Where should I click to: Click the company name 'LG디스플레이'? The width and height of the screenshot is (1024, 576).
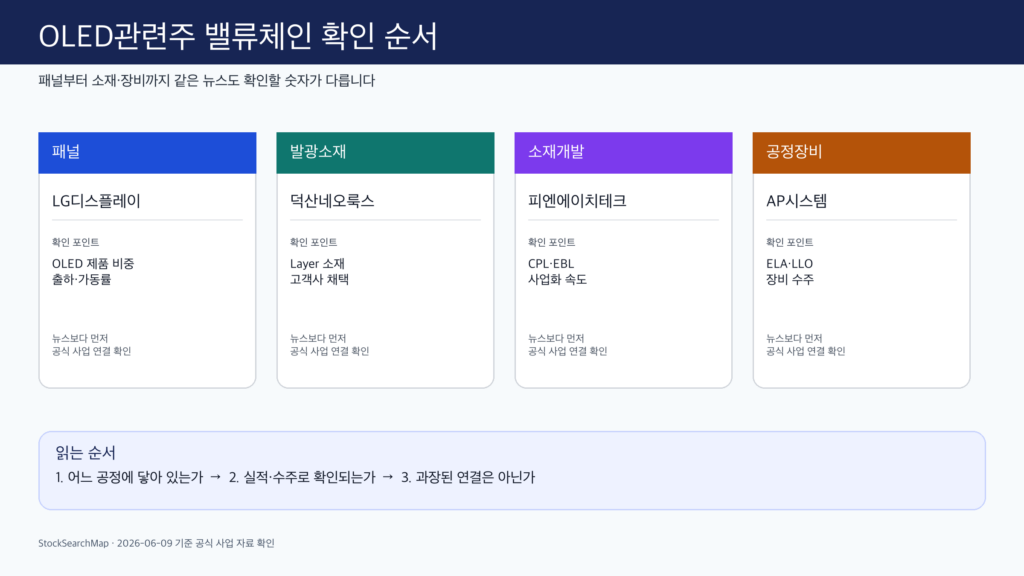[x=96, y=201]
